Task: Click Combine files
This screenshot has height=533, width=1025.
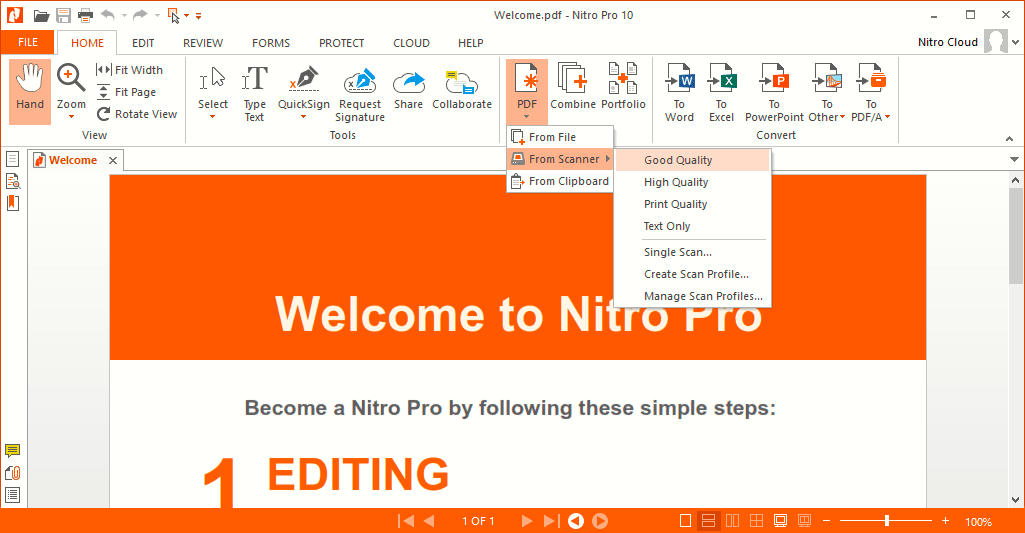Action: (x=573, y=87)
